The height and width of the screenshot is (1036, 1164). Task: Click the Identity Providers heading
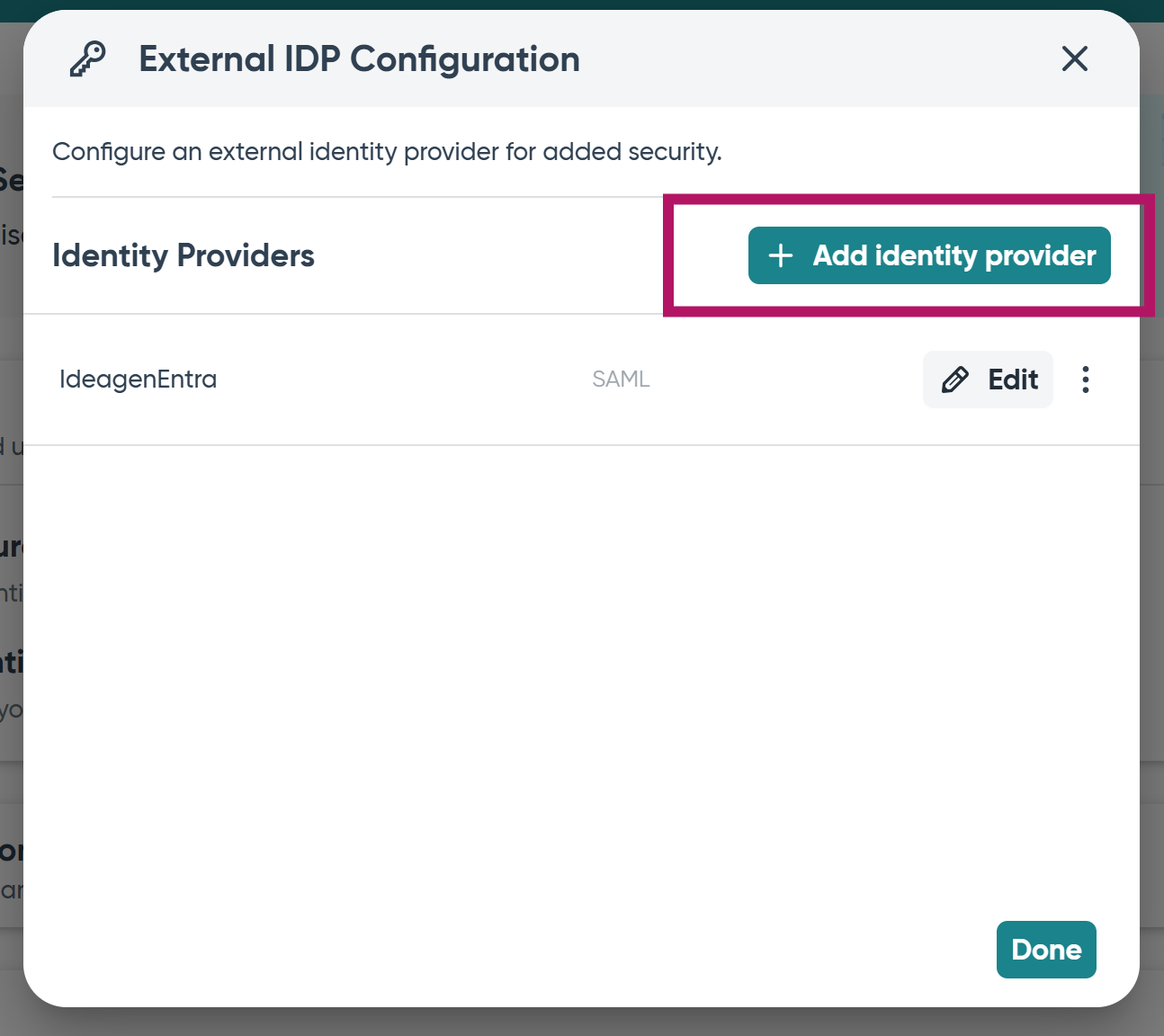(184, 255)
